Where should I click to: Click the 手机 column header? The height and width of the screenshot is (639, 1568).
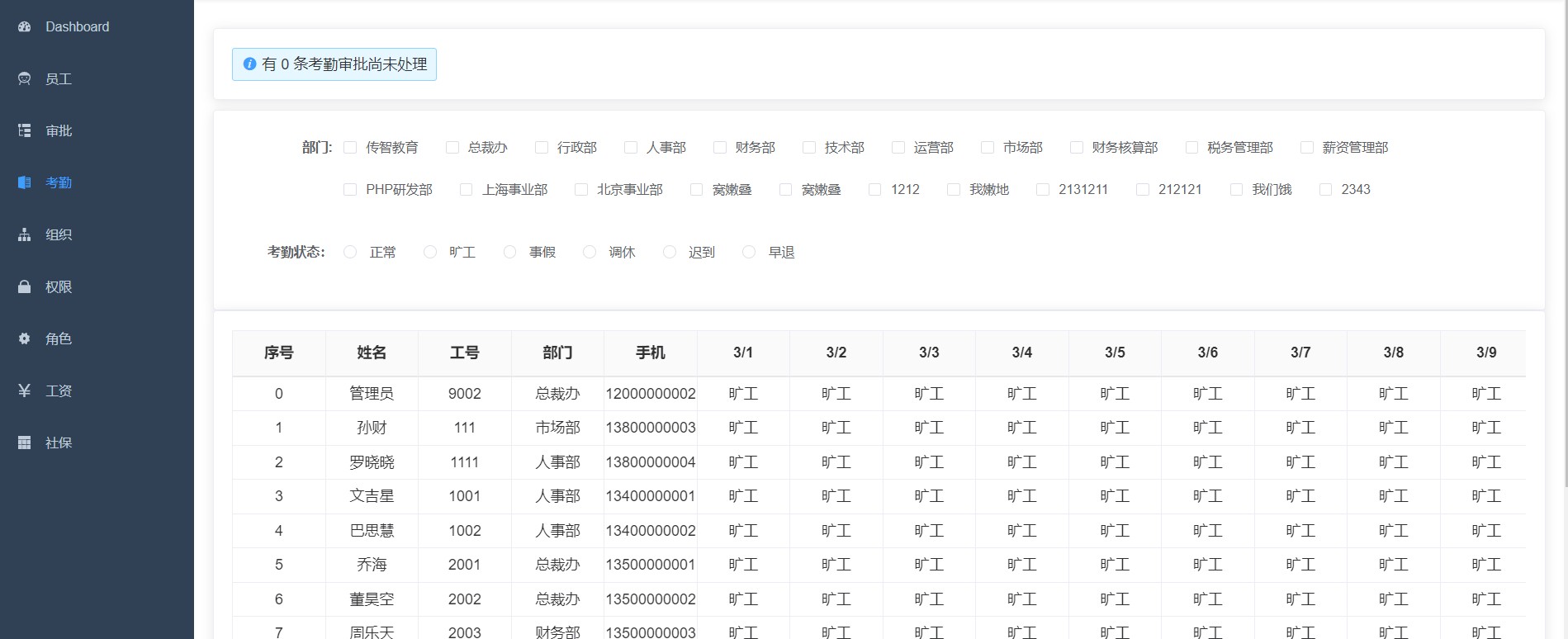651,353
